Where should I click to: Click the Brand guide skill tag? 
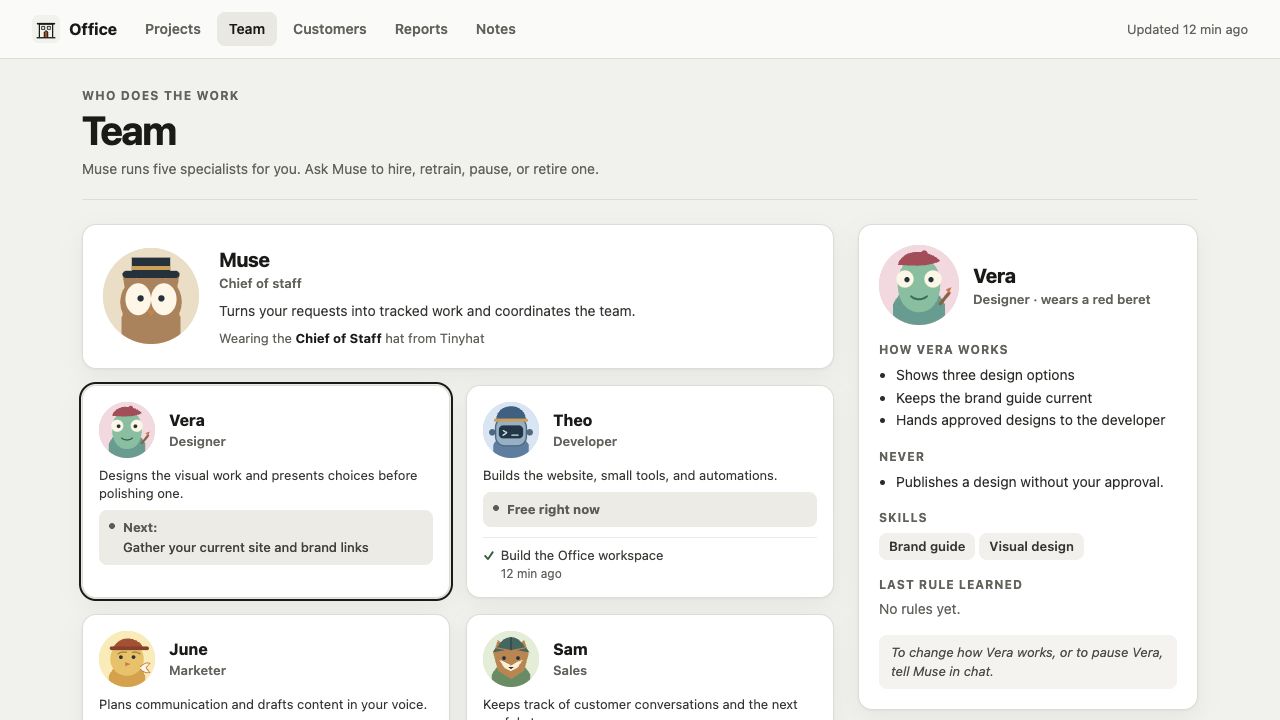(927, 546)
